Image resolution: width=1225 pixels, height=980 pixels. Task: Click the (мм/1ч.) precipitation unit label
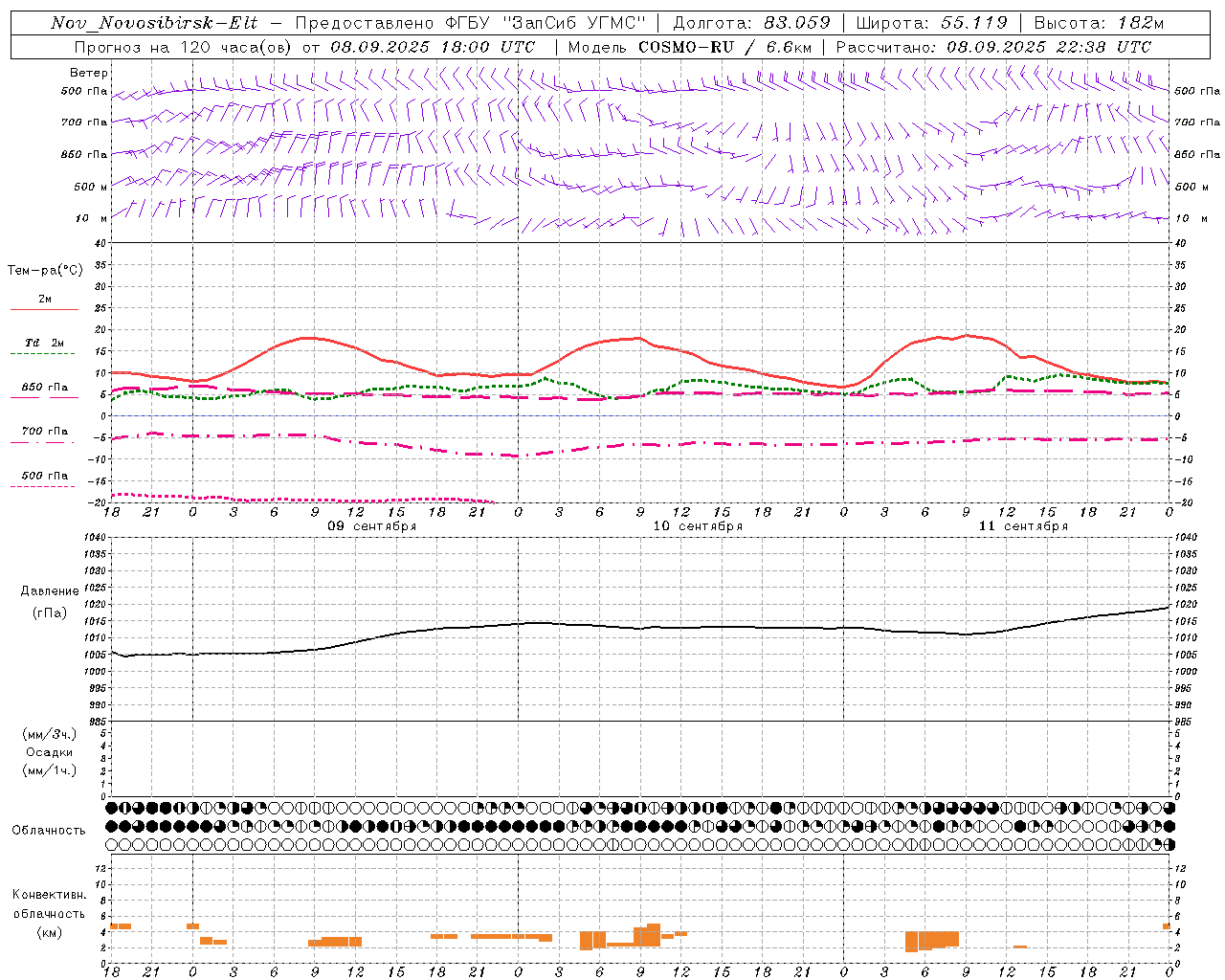(x=50, y=770)
